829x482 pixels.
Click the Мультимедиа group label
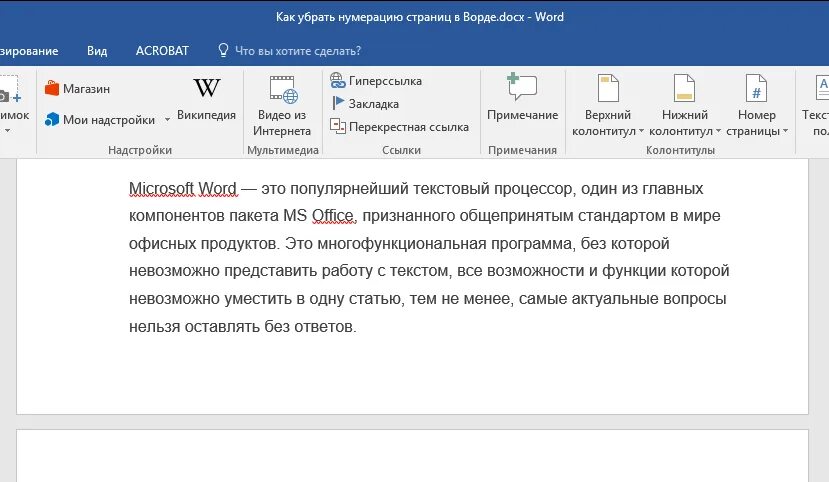pyautogui.click(x=283, y=150)
